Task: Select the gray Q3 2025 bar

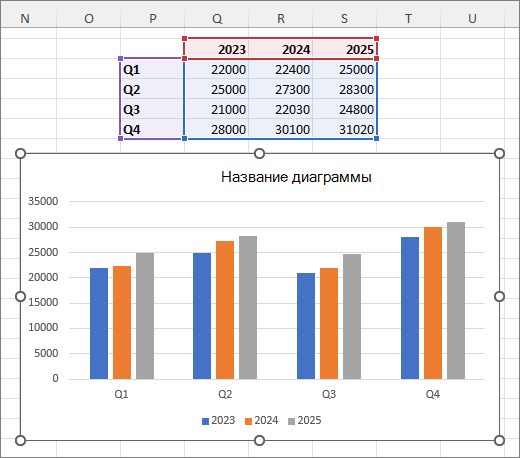Action: tap(352, 316)
